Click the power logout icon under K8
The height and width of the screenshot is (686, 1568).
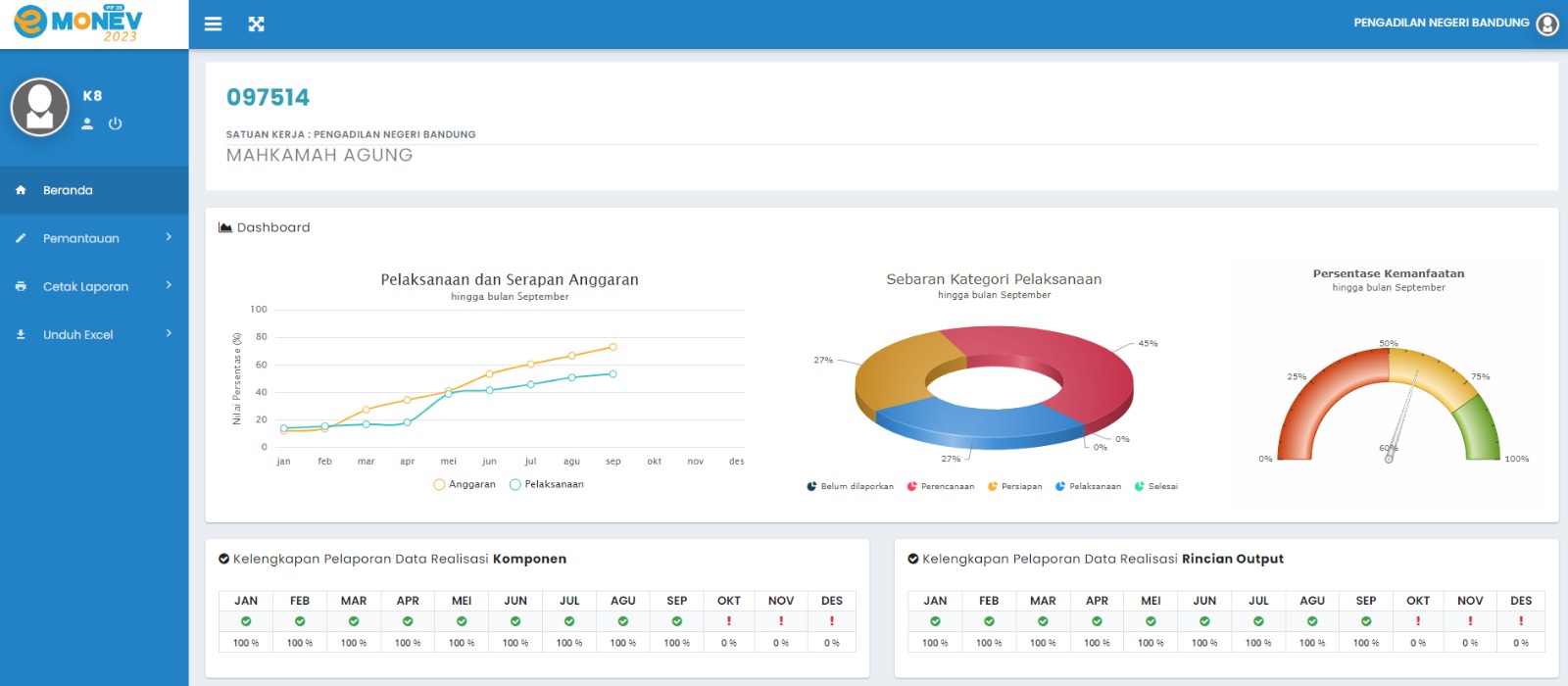(115, 123)
